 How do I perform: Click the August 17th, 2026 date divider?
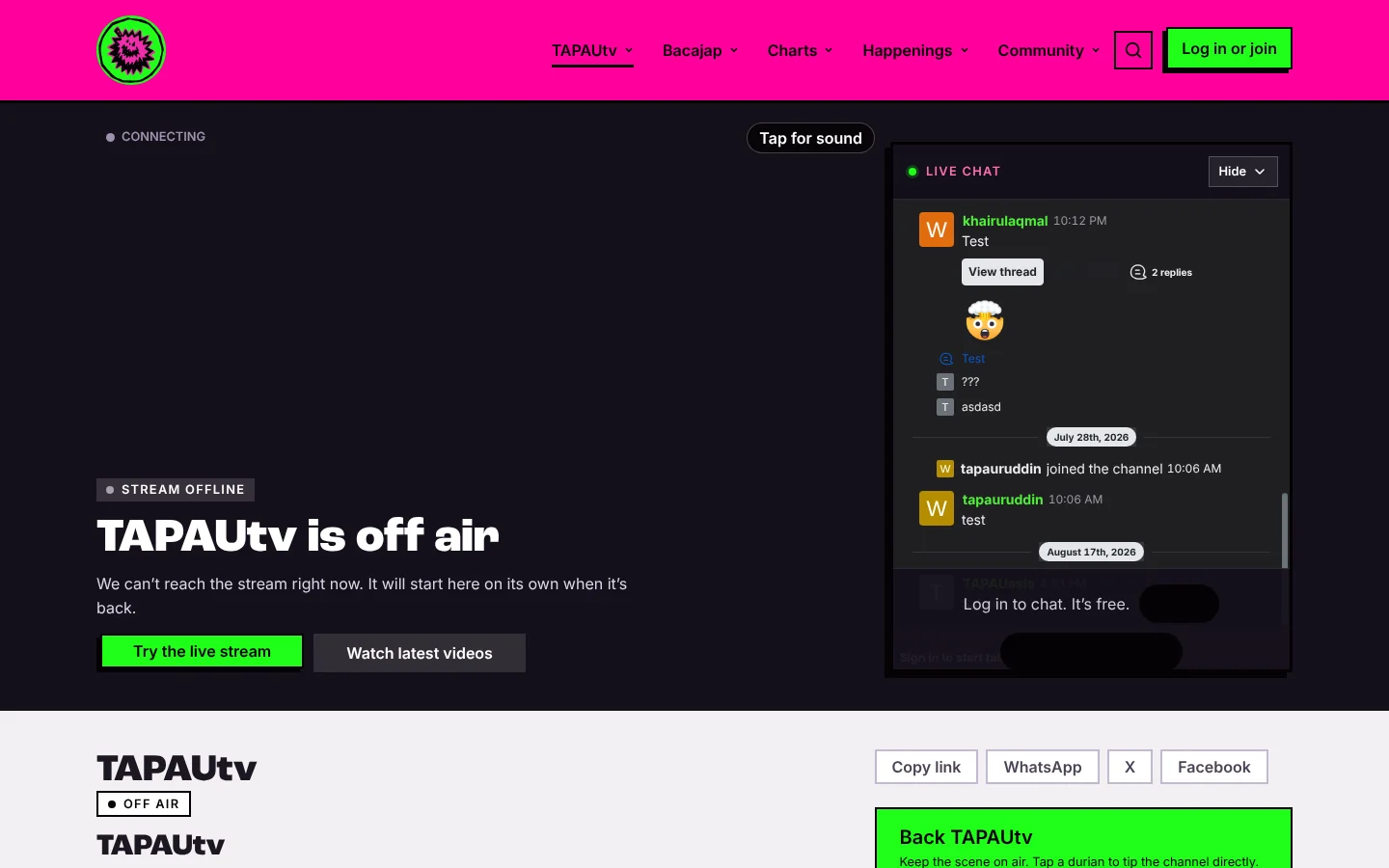coord(1091,552)
